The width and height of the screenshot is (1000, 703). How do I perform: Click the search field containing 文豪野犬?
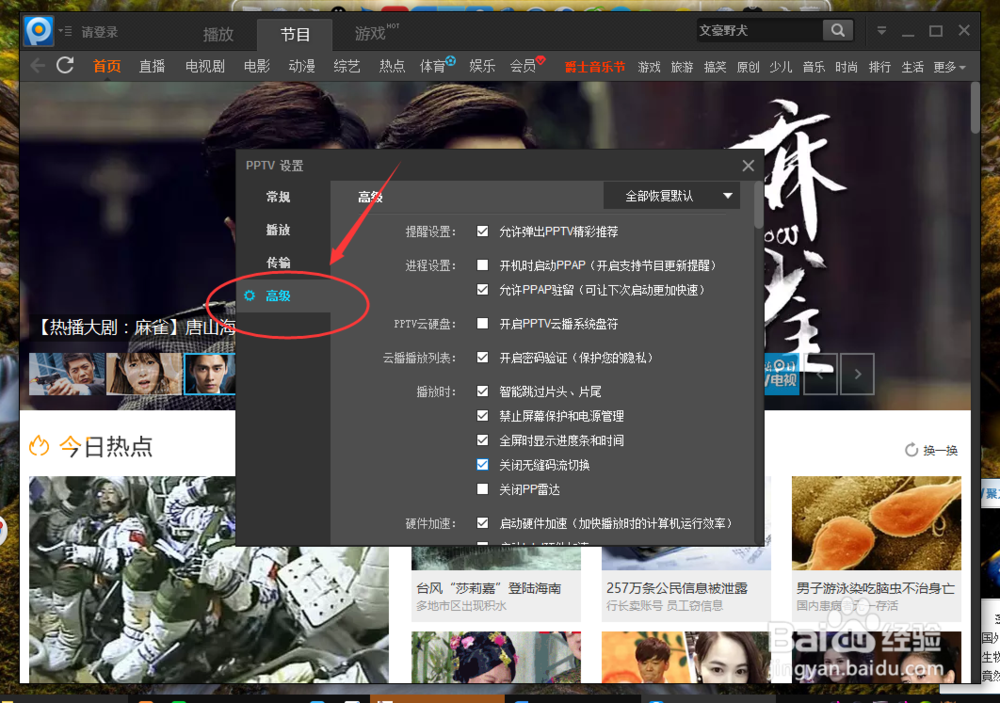tap(758, 31)
